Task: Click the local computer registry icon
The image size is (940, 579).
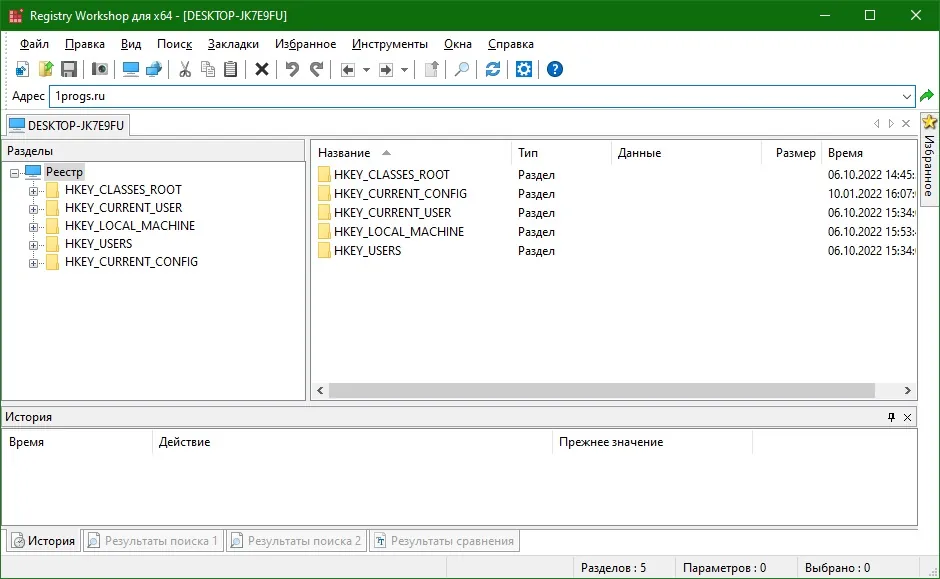Action: coord(130,70)
